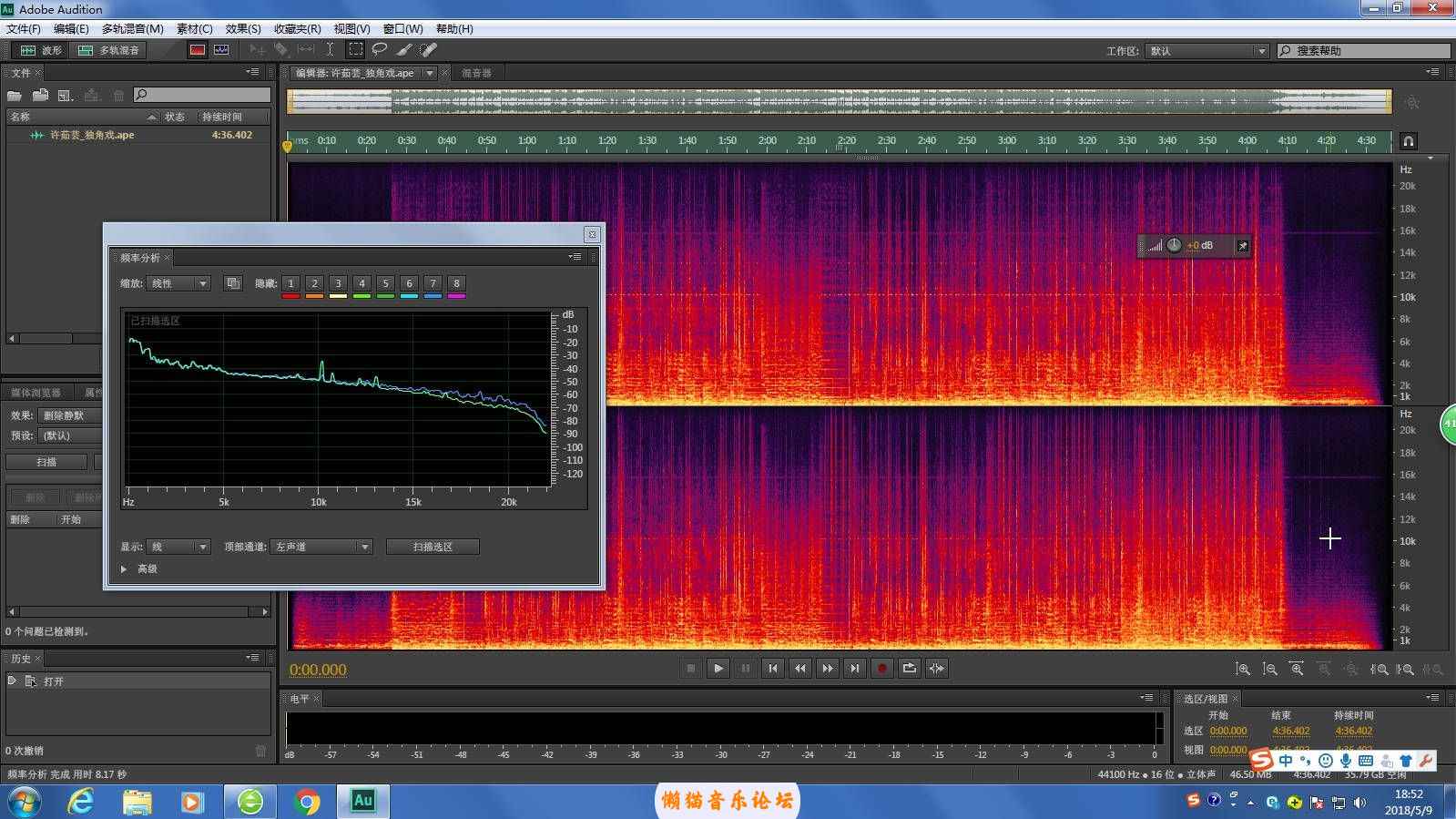The height and width of the screenshot is (819, 1456).
Task: Expand the 高级 advanced section
Action: [x=124, y=569]
